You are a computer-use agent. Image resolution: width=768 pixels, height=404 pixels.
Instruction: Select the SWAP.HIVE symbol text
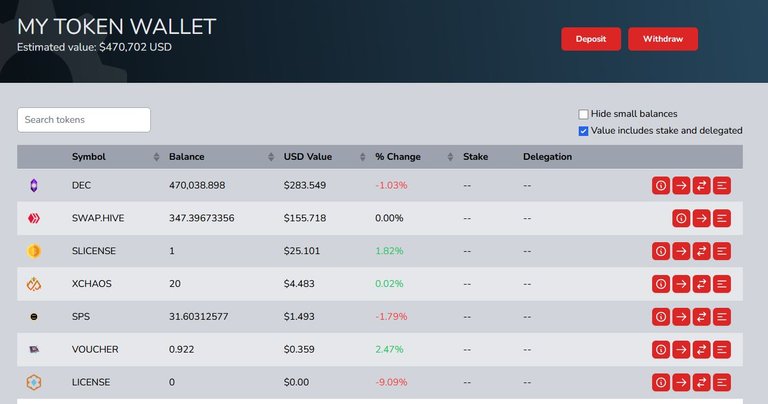tap(98, 218)
